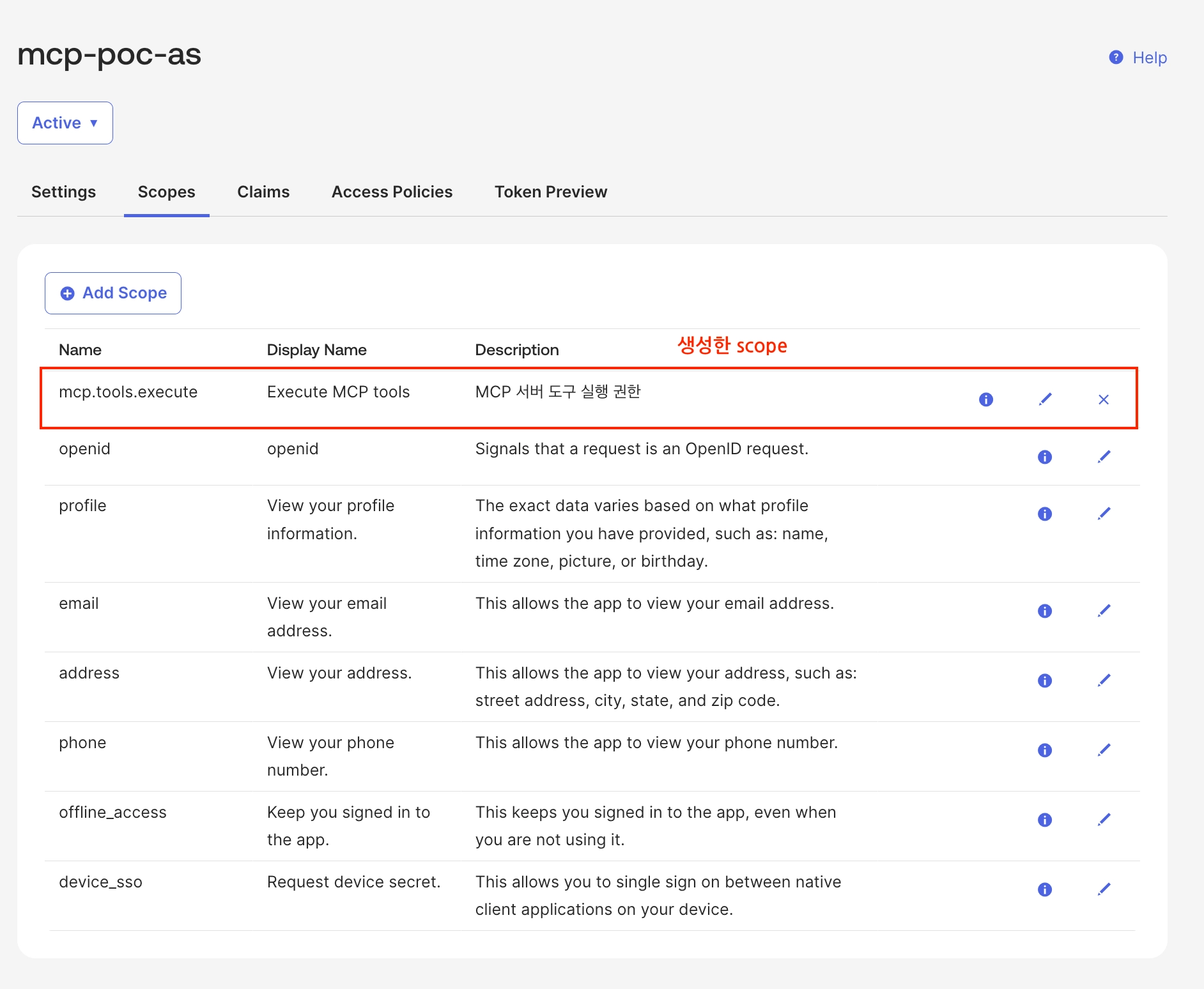Show info for the offline_access scope
The image size is (1204, 989).
click(1045, 820)
